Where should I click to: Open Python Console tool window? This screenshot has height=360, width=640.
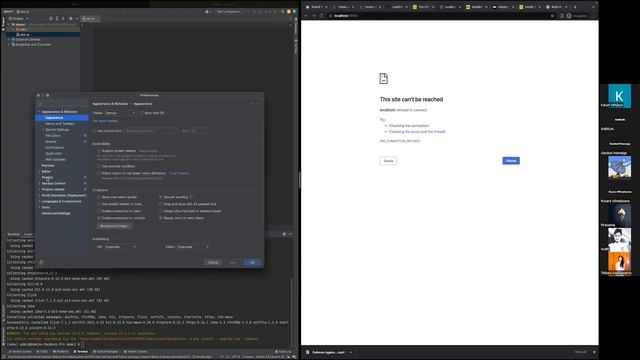click(x=136, y=351)
